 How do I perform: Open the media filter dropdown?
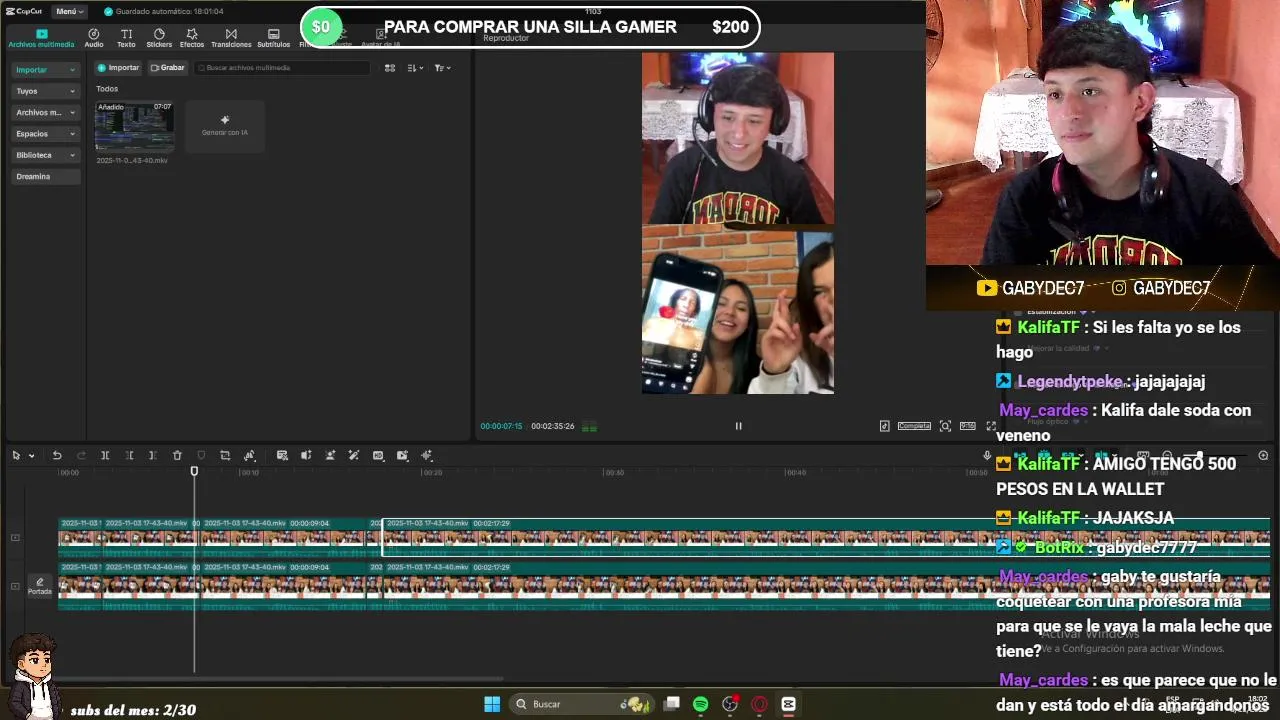[442, 68]
